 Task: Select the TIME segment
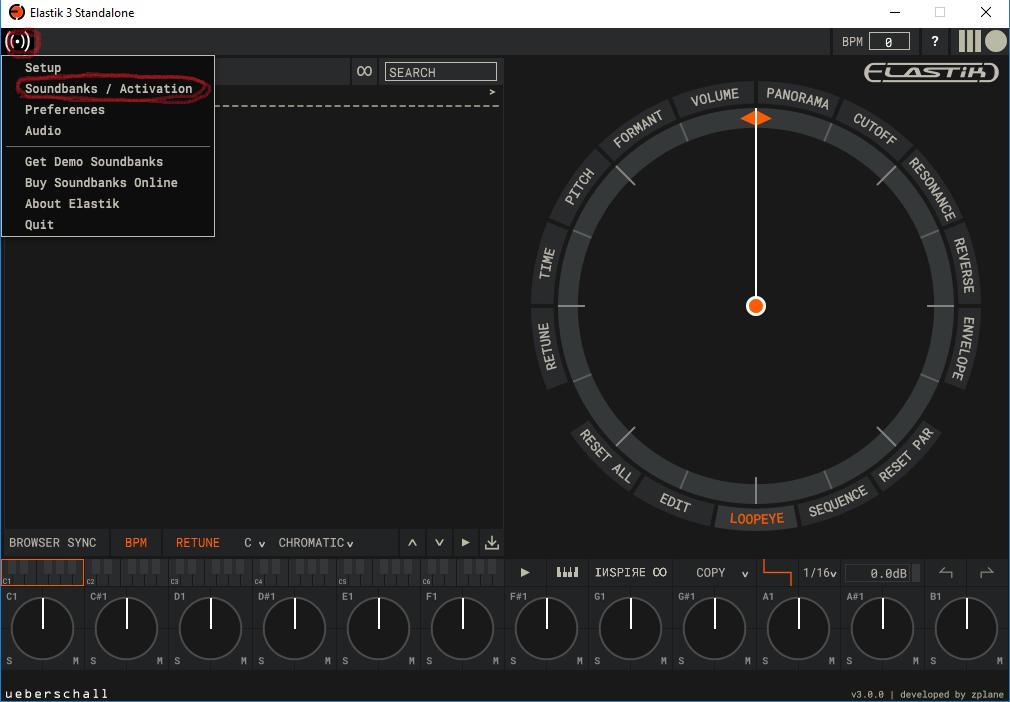point(548,264)
